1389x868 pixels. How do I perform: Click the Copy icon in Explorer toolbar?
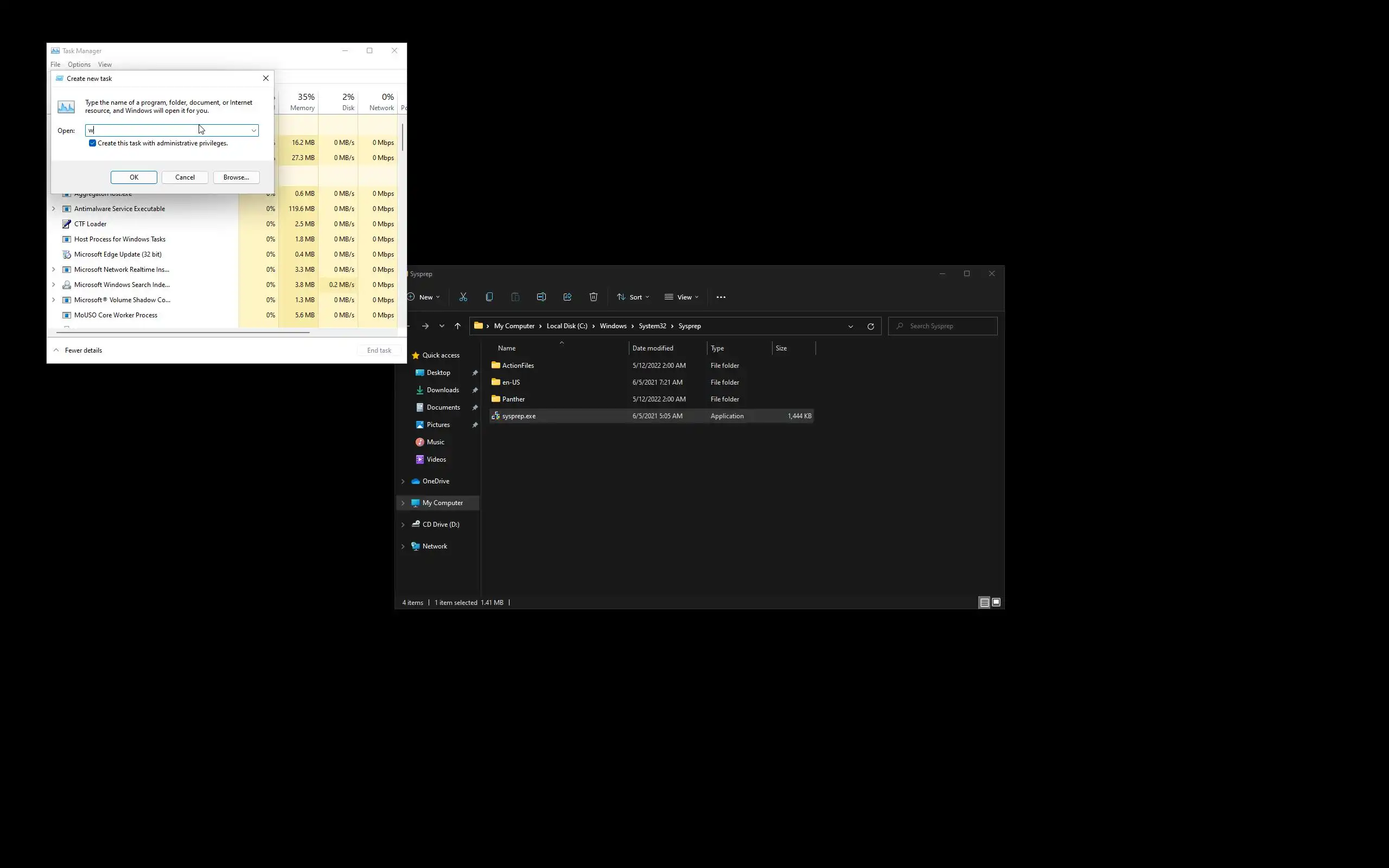click(489, 297)
